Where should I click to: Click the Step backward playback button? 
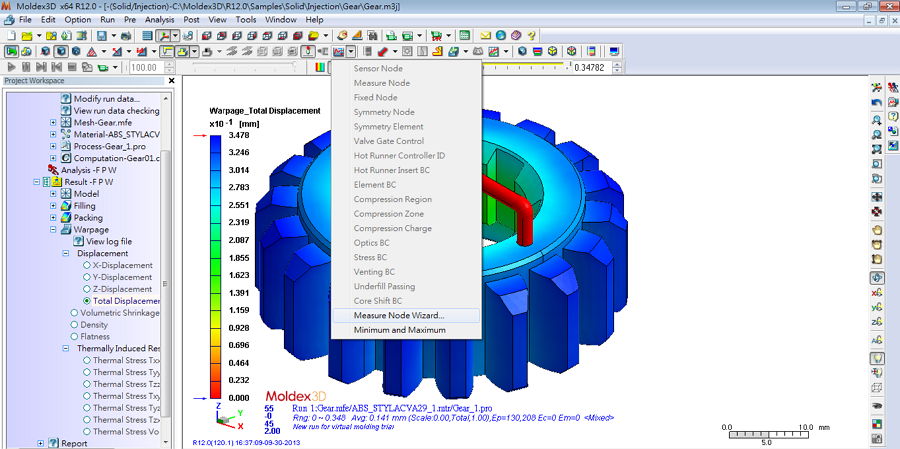tap(56, 67)
